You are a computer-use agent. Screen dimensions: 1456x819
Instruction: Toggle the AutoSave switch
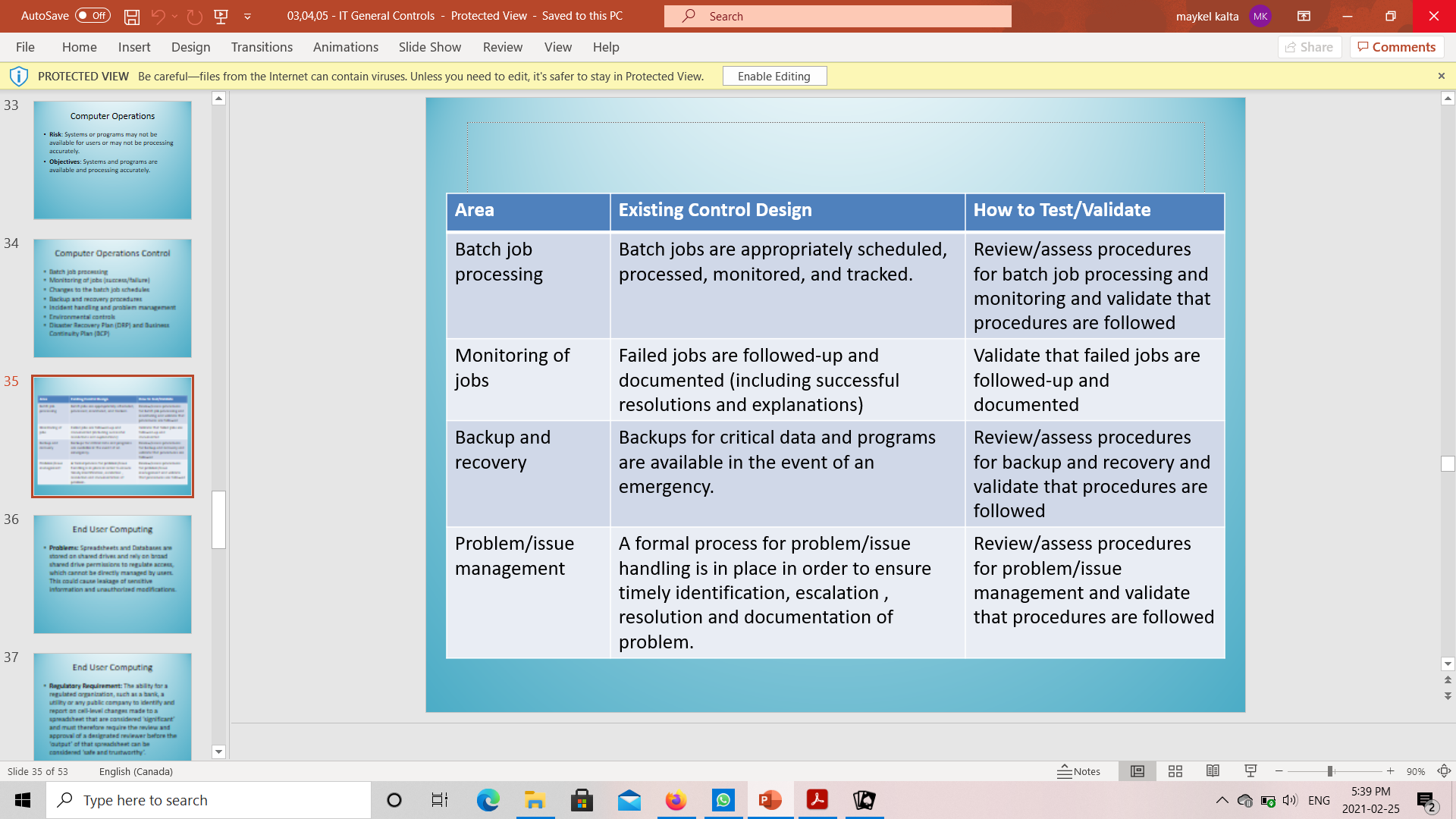coord(93,16)
